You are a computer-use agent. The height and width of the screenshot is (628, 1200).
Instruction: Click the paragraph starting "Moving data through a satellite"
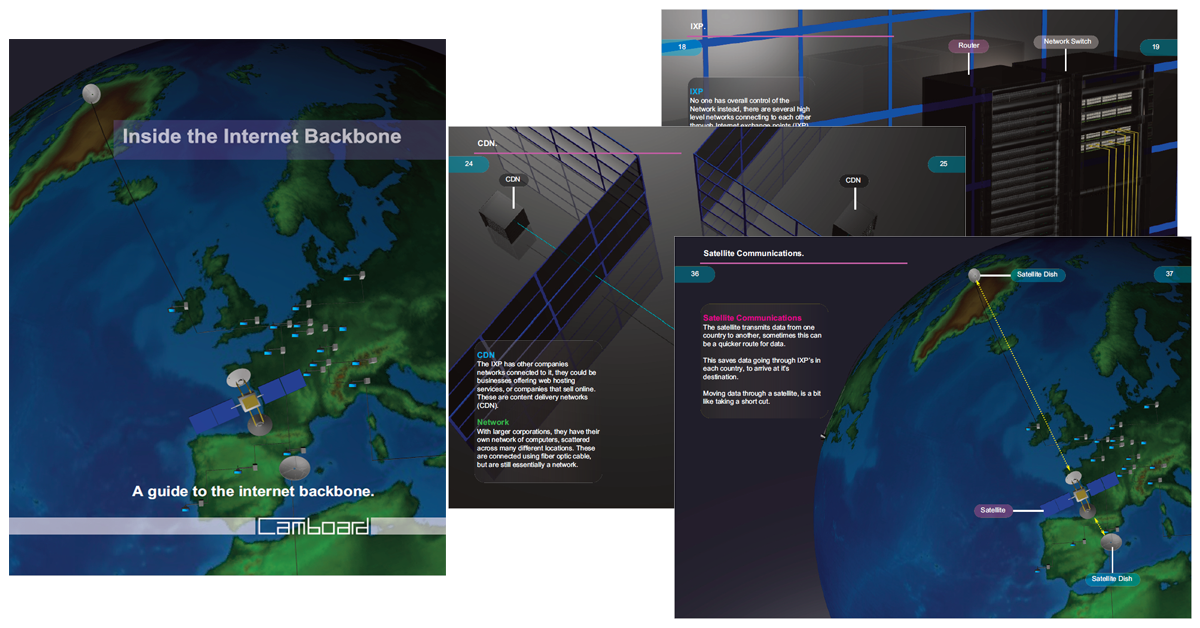click(762, 397)
